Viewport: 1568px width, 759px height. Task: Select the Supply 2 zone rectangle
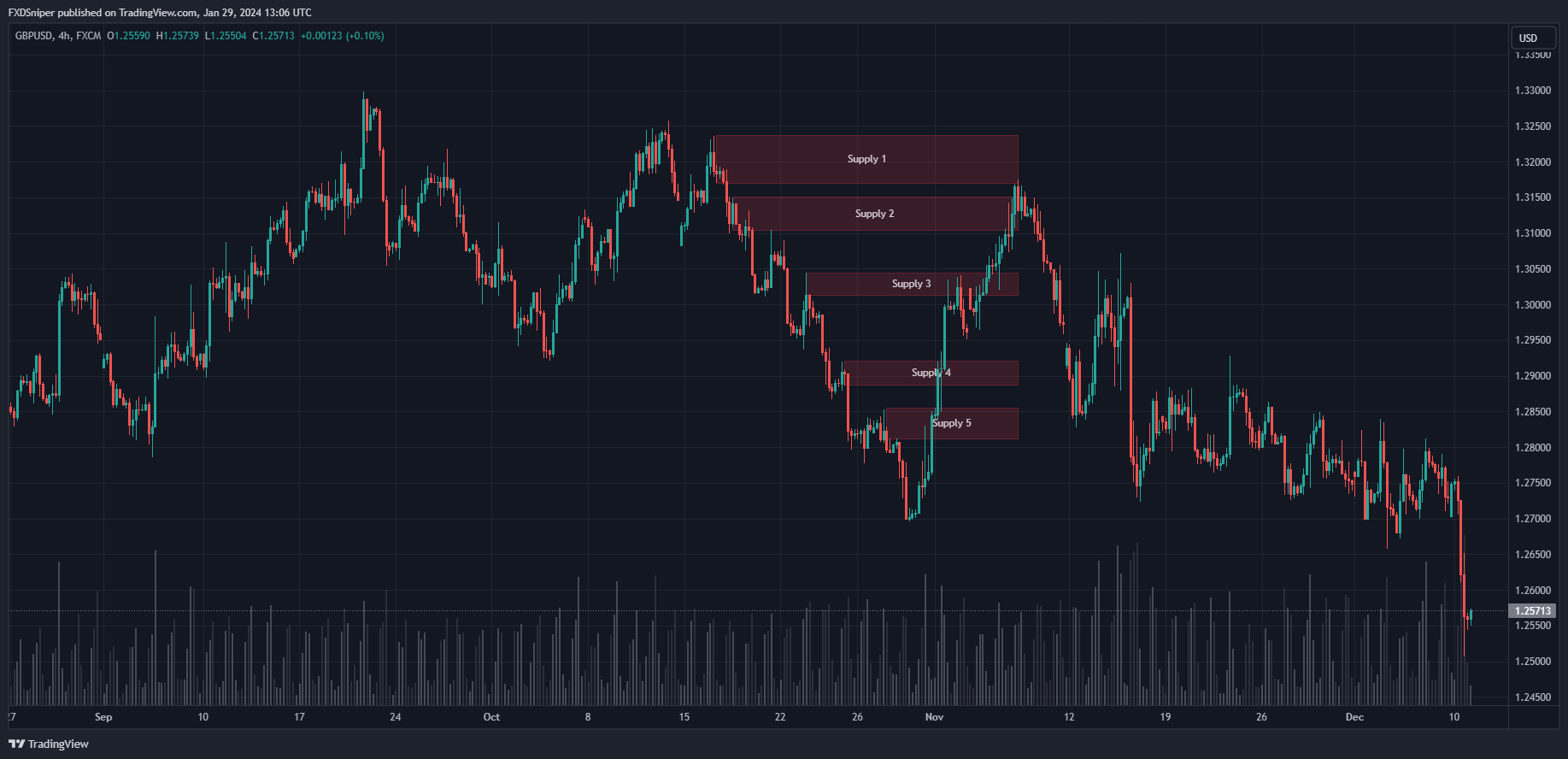click(x=874, y=214)
